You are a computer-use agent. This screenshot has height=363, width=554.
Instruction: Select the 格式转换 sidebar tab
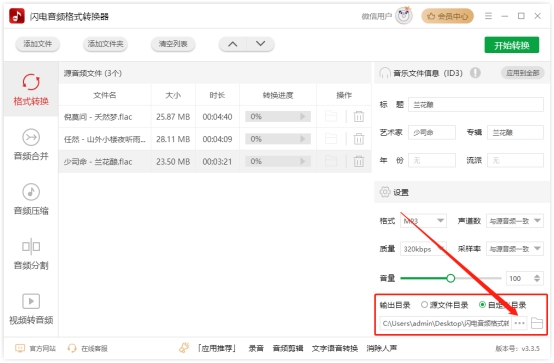pos(31,90)
